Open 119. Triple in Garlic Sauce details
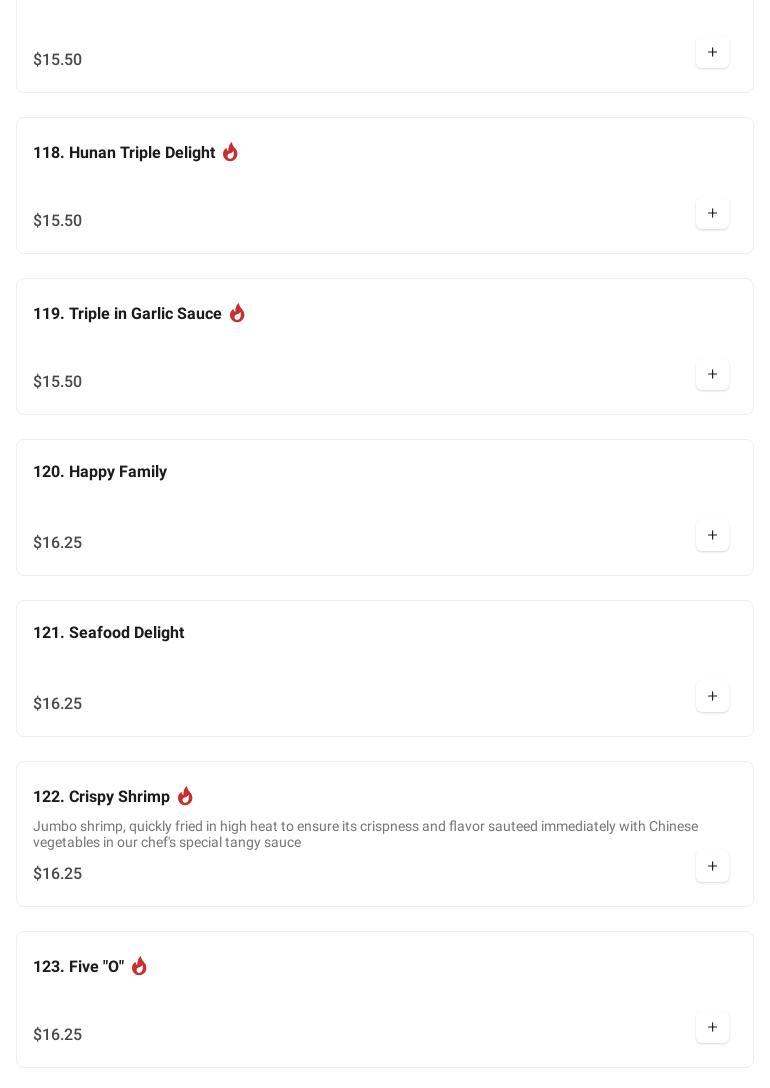 (127, 314)
